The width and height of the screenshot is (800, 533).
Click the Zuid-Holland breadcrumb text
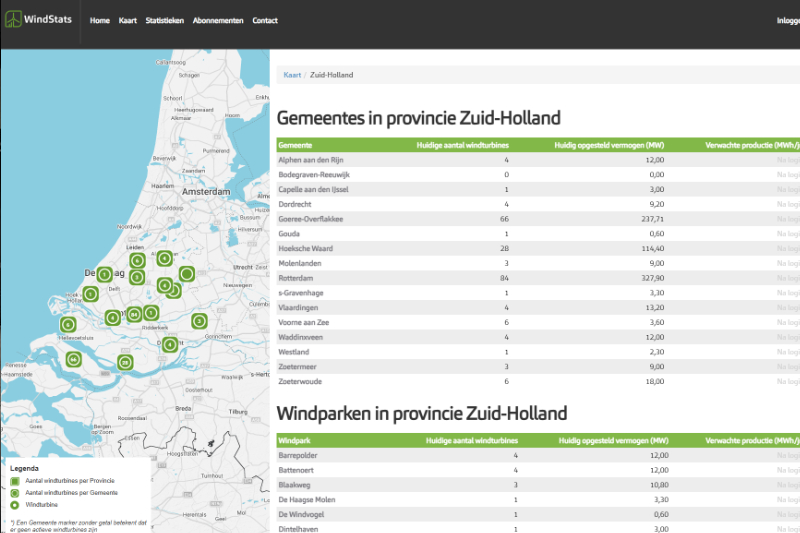pos(332,75)
